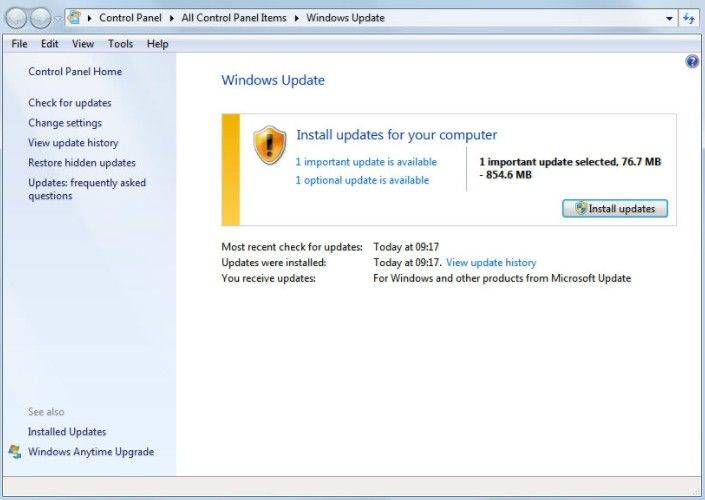The width and height of the screenshot is (705, 500).
Task: Click the 'Windows Update' page heading
Action: [273, 80]
